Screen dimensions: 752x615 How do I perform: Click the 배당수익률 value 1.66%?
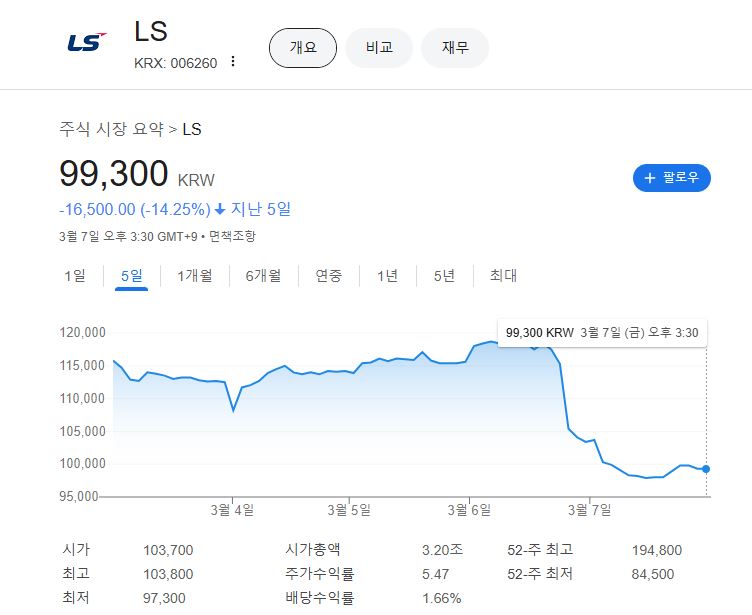coord(442,598)
